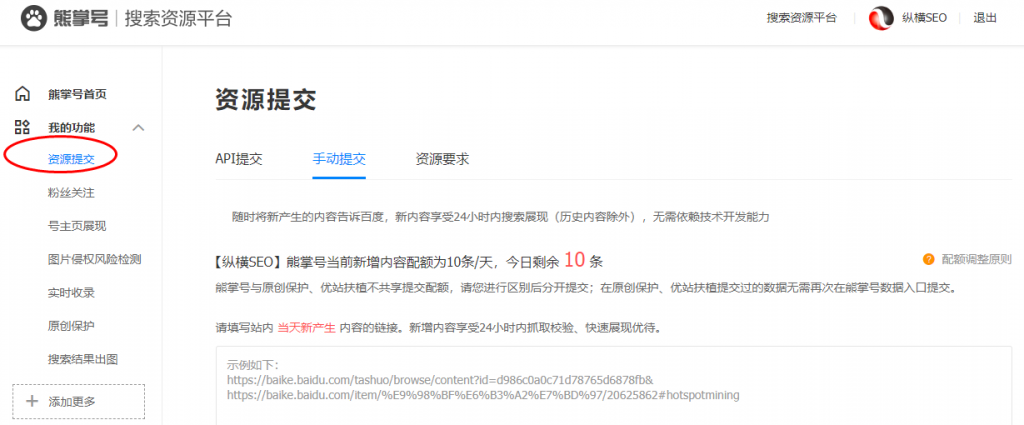Click the line starting with 随时将新产生的内容告诉百度

pyautogui.click(x=501, y=217)
